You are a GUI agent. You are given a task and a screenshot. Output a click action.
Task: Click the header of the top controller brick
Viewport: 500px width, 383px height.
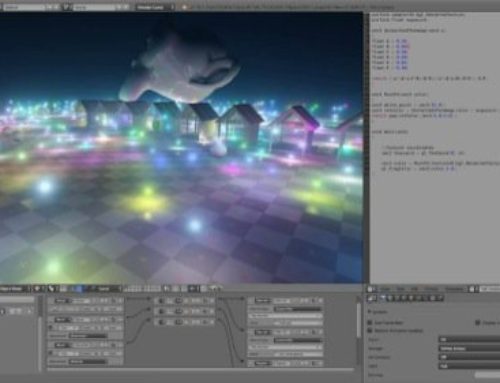point(185,301)
